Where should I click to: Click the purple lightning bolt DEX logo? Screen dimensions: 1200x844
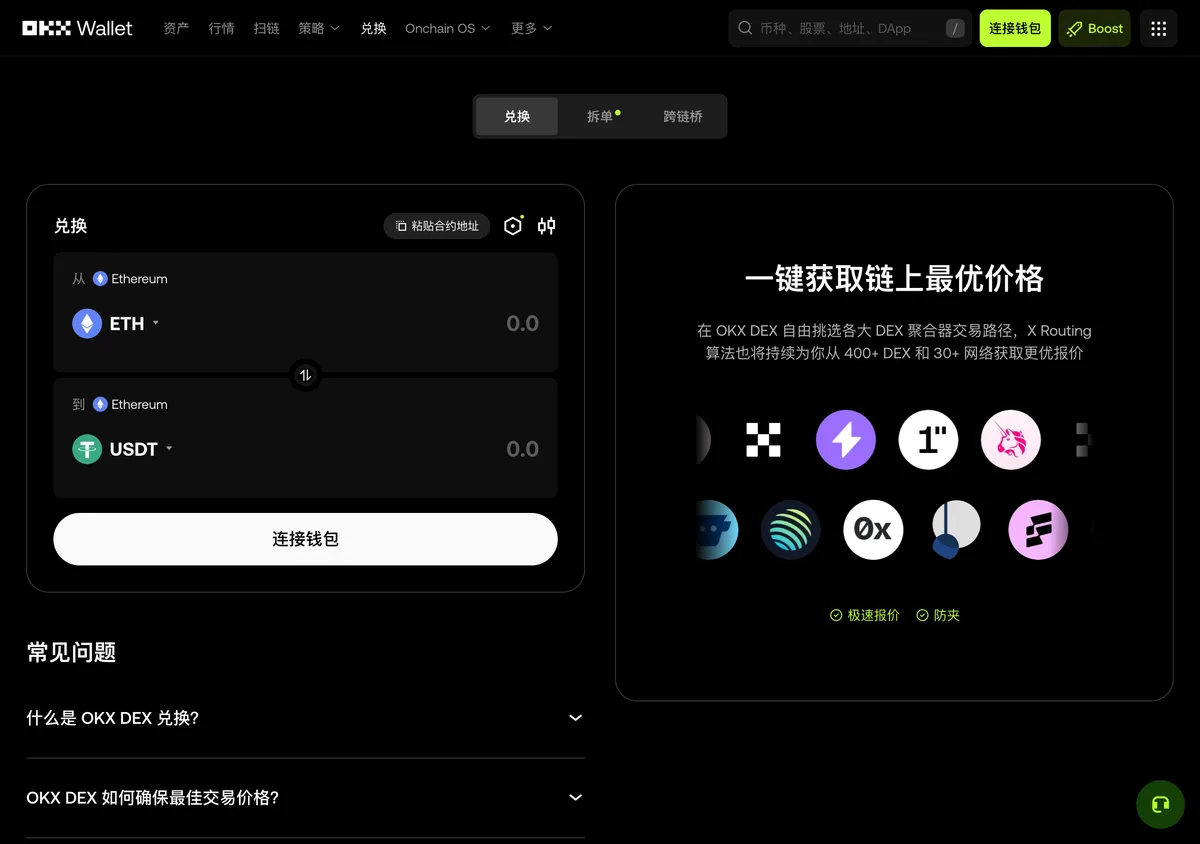(846, 440)
